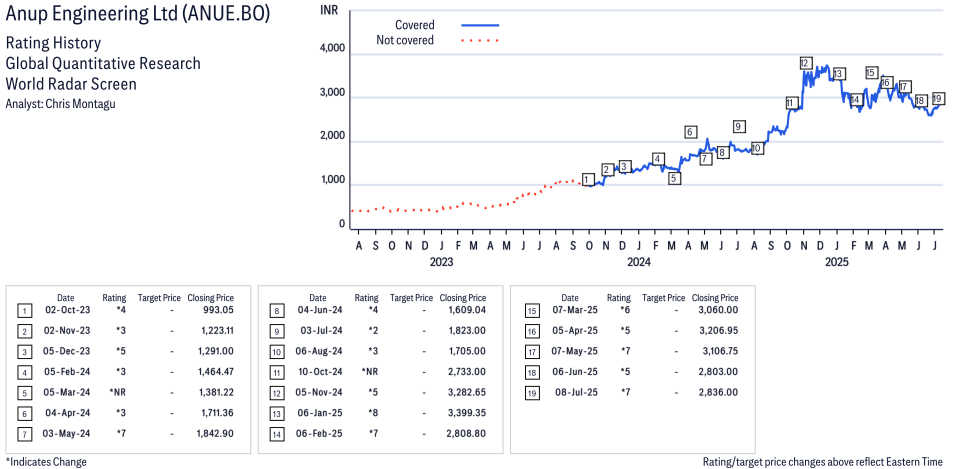Click the *6 rating for 07-Mar-25
Screen dimensions: 954x469
point(624,312)
